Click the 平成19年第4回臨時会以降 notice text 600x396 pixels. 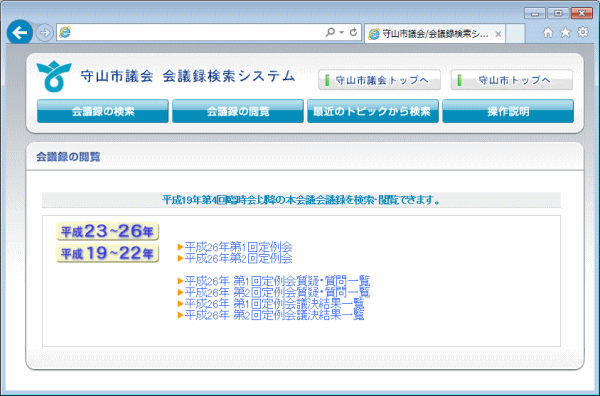coord(301,200)
